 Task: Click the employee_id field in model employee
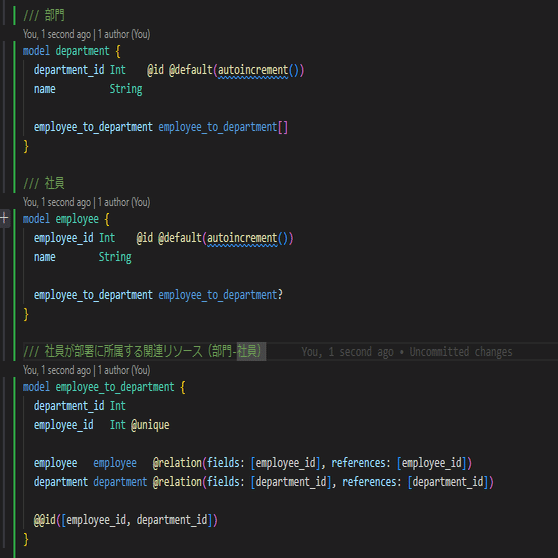pyautogui.click(x=64, y=238)
